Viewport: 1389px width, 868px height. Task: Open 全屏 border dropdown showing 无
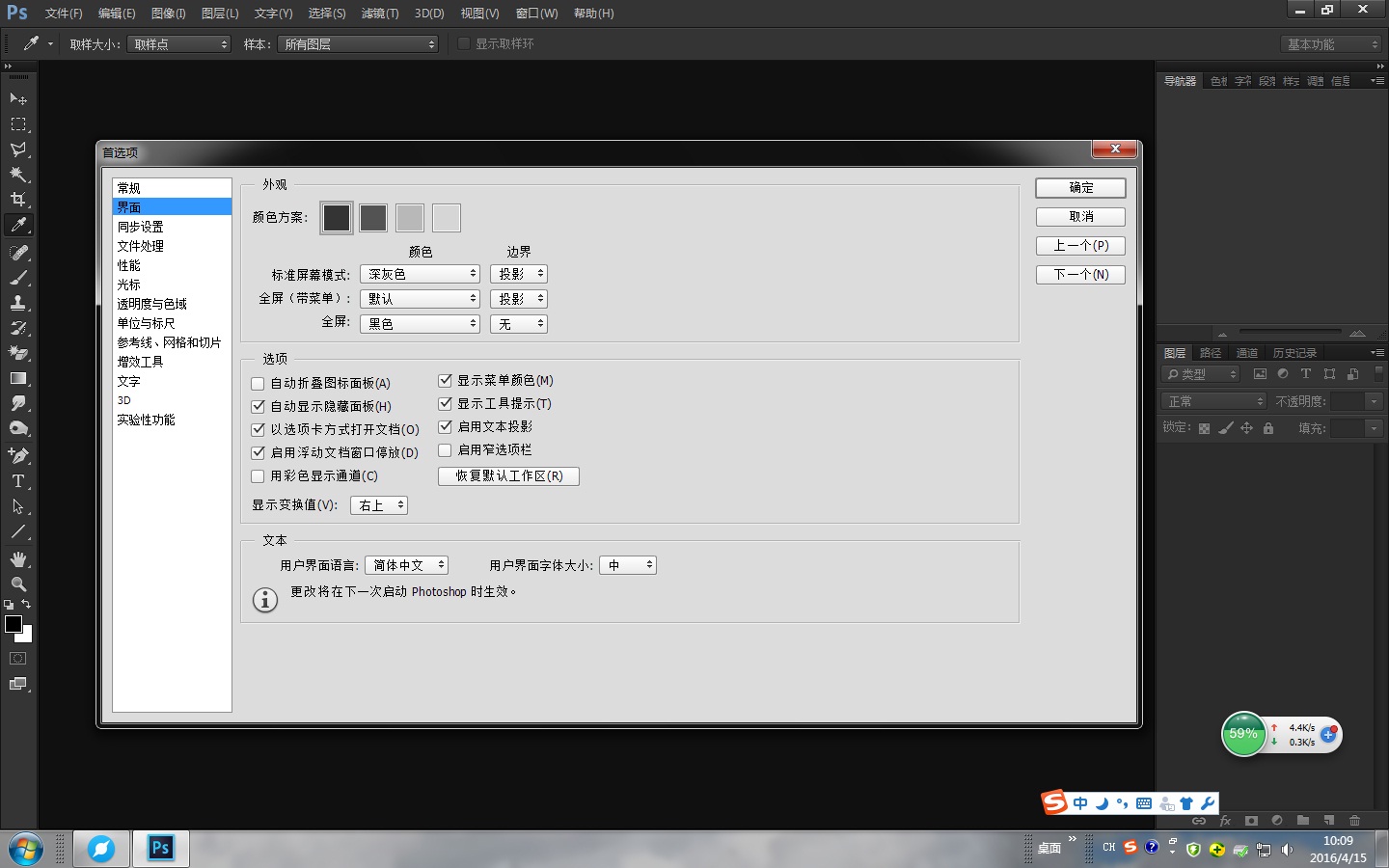click(519, 324)
